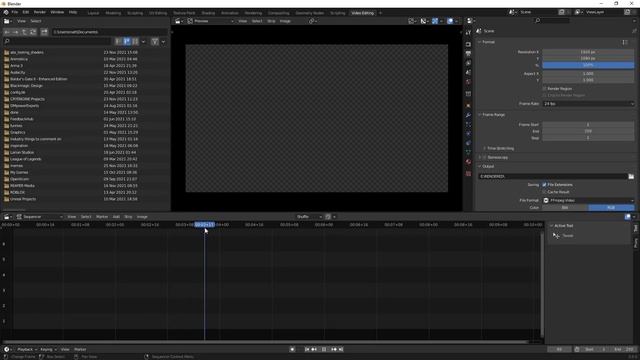Viewport: 640px width, 360px height.
Task: Click the folder browse icon beside output path
Action: point(631,176)
